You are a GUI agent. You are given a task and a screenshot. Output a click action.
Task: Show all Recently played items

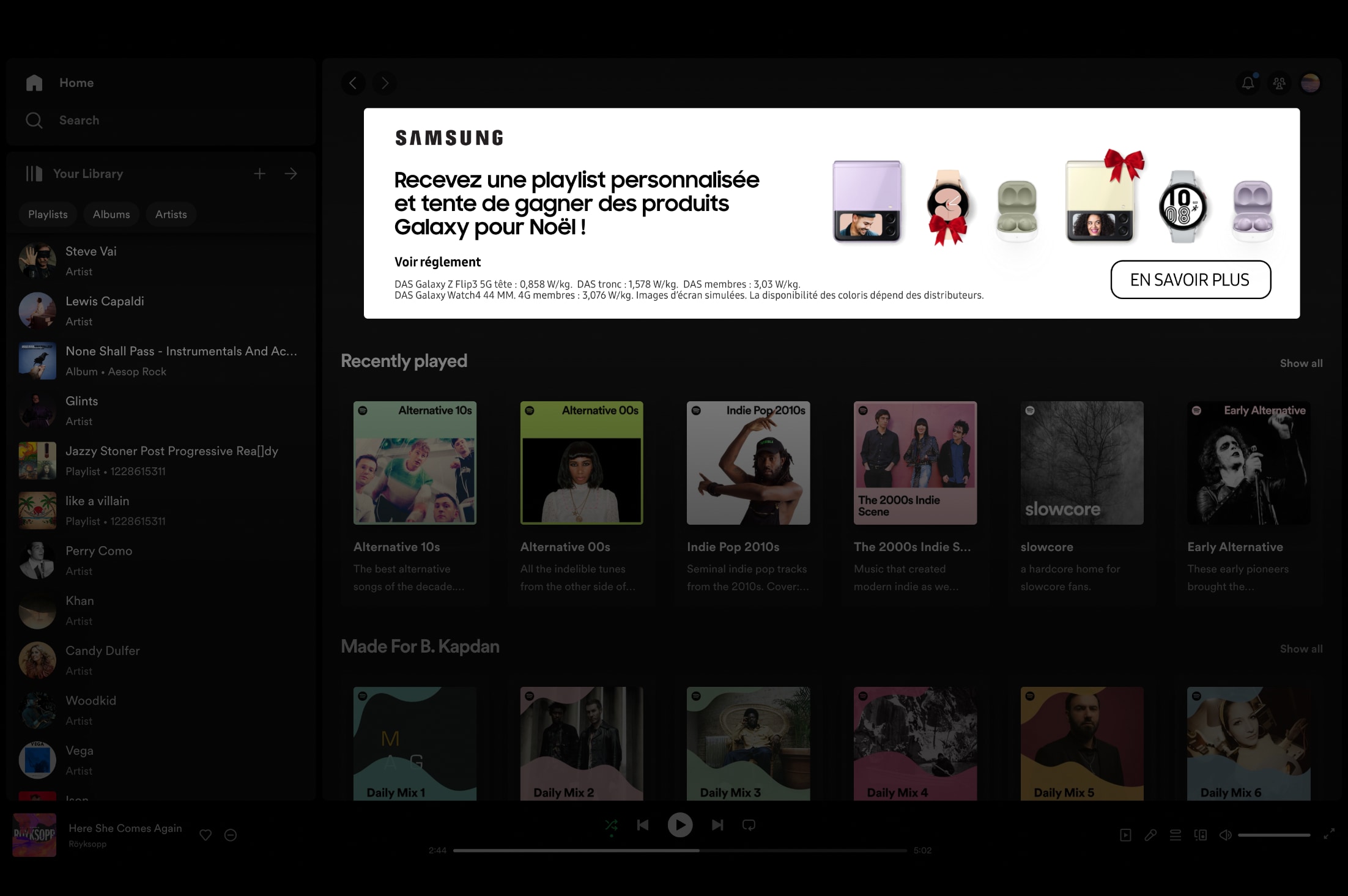(1301, 363)
